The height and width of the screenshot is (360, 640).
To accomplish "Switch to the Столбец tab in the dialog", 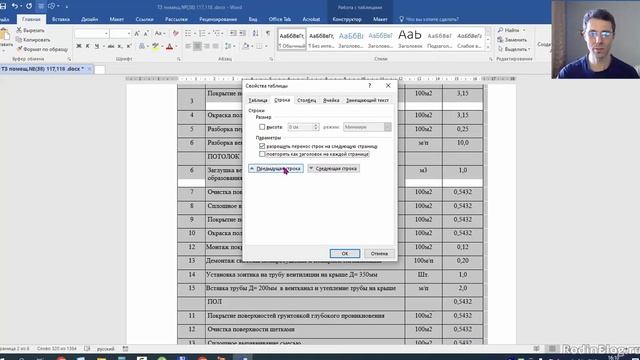I will click(x=307, y=100).
